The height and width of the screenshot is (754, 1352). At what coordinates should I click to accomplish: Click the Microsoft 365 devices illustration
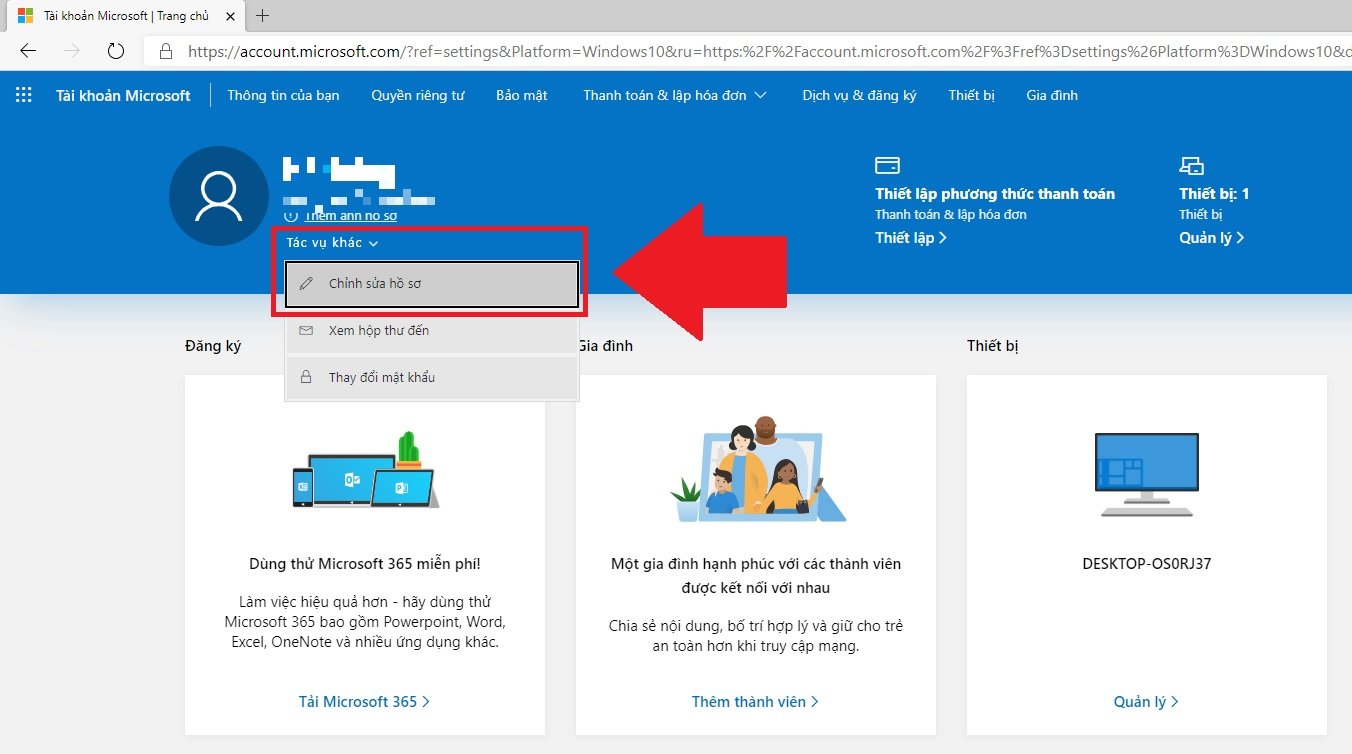(x=365, y=470)
